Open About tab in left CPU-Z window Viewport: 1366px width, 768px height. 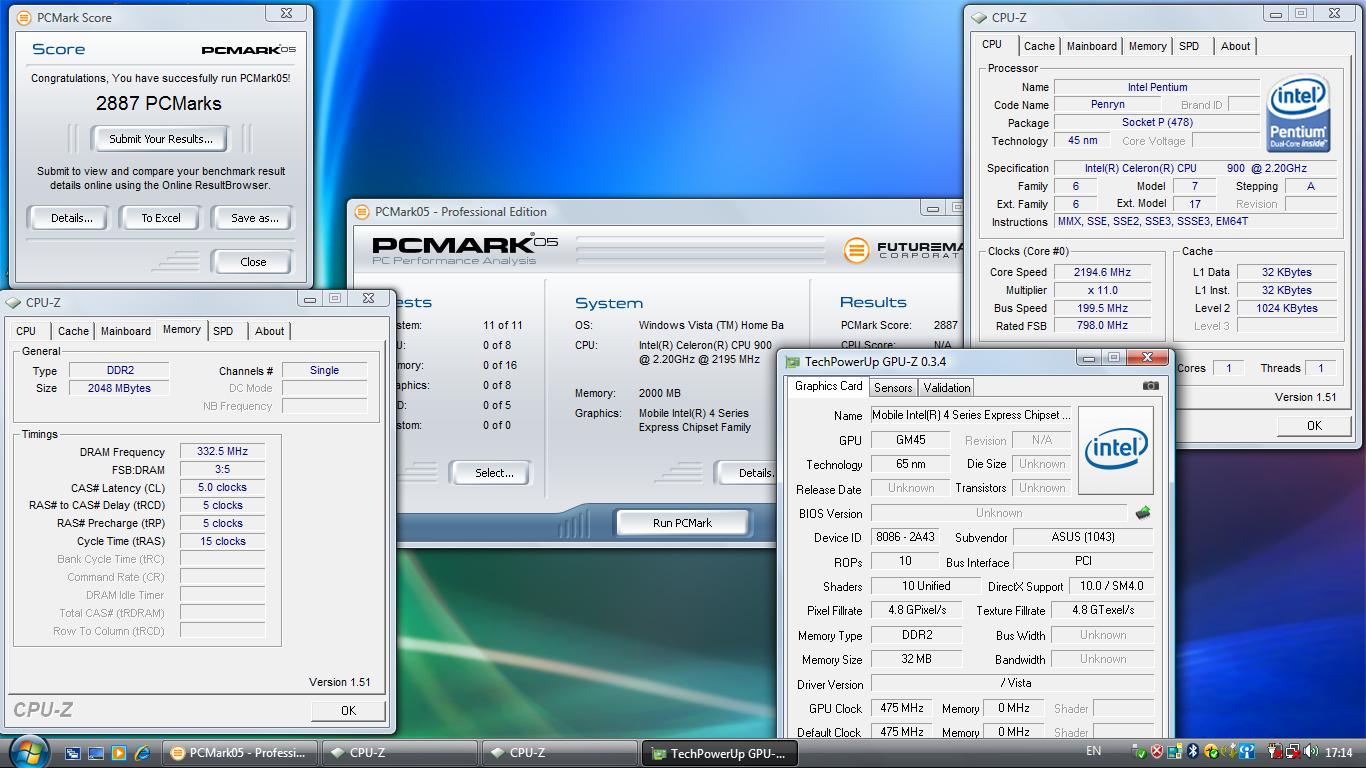coord(269,331)
